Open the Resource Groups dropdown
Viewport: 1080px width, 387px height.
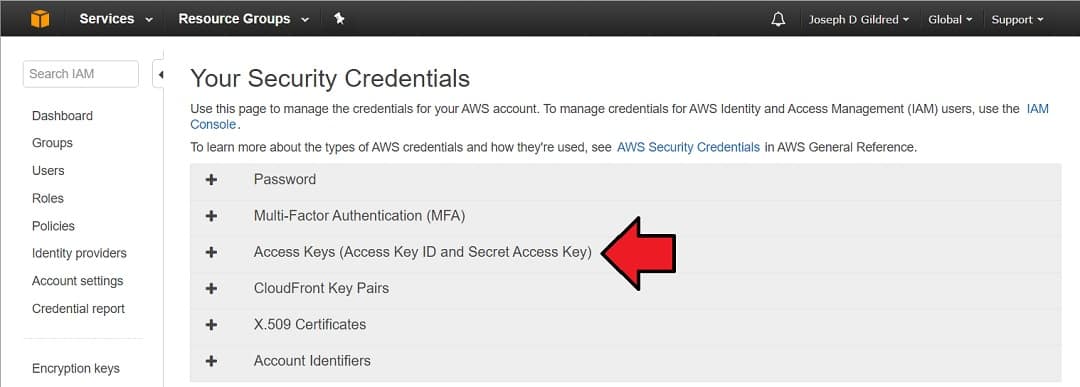(244, 19)
